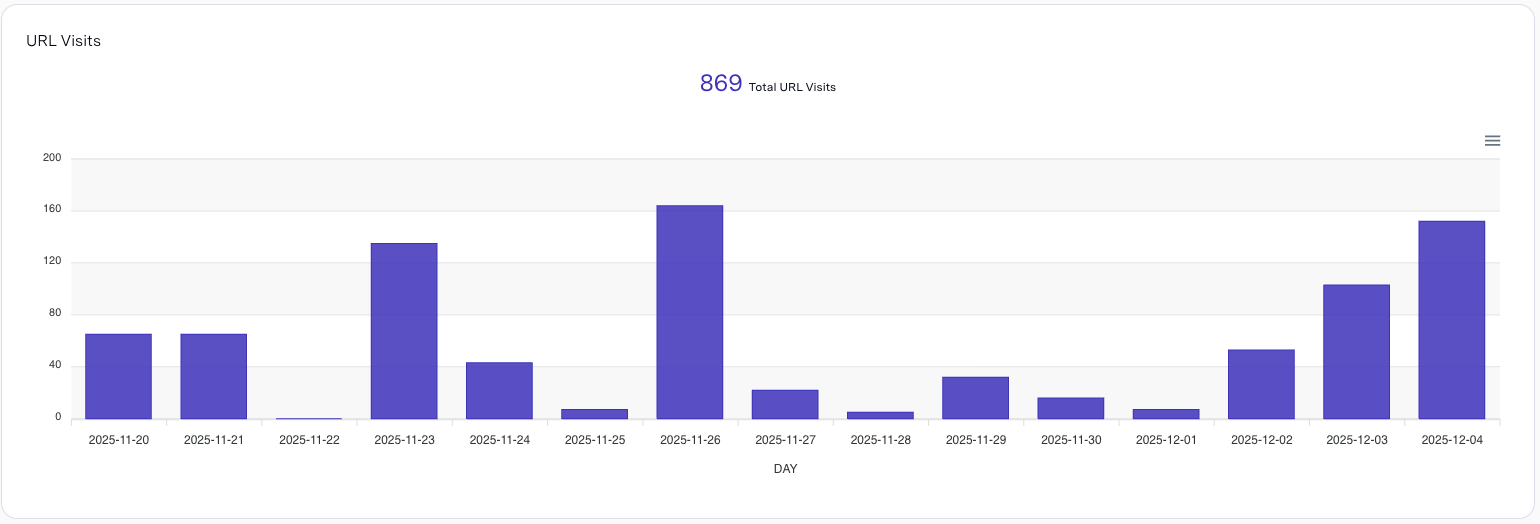Click the 2025-12-03 bar
This screenshot has width=1540, height=524.
(1356, 351)
